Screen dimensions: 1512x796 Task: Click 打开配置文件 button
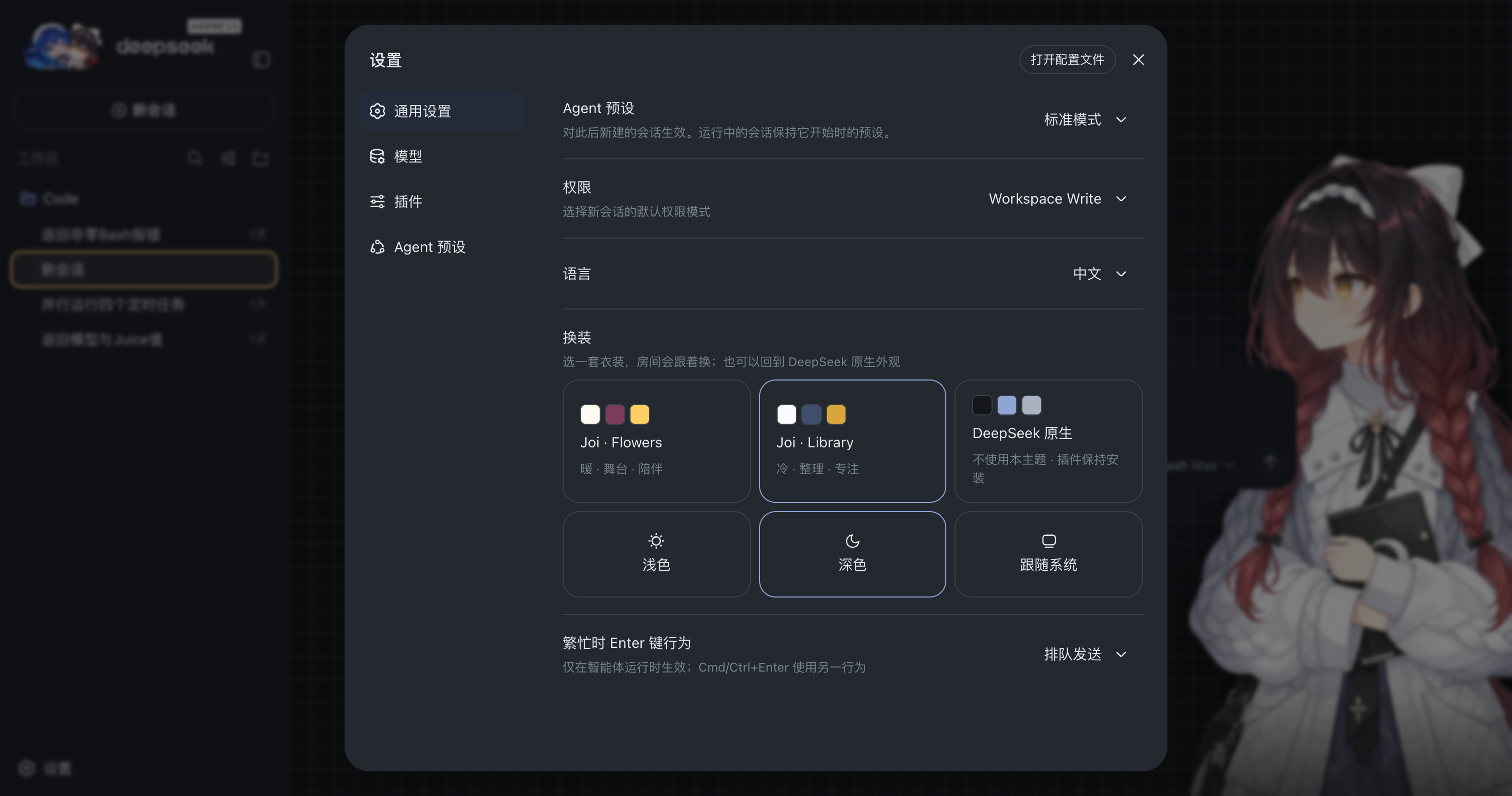(1067, 60)
